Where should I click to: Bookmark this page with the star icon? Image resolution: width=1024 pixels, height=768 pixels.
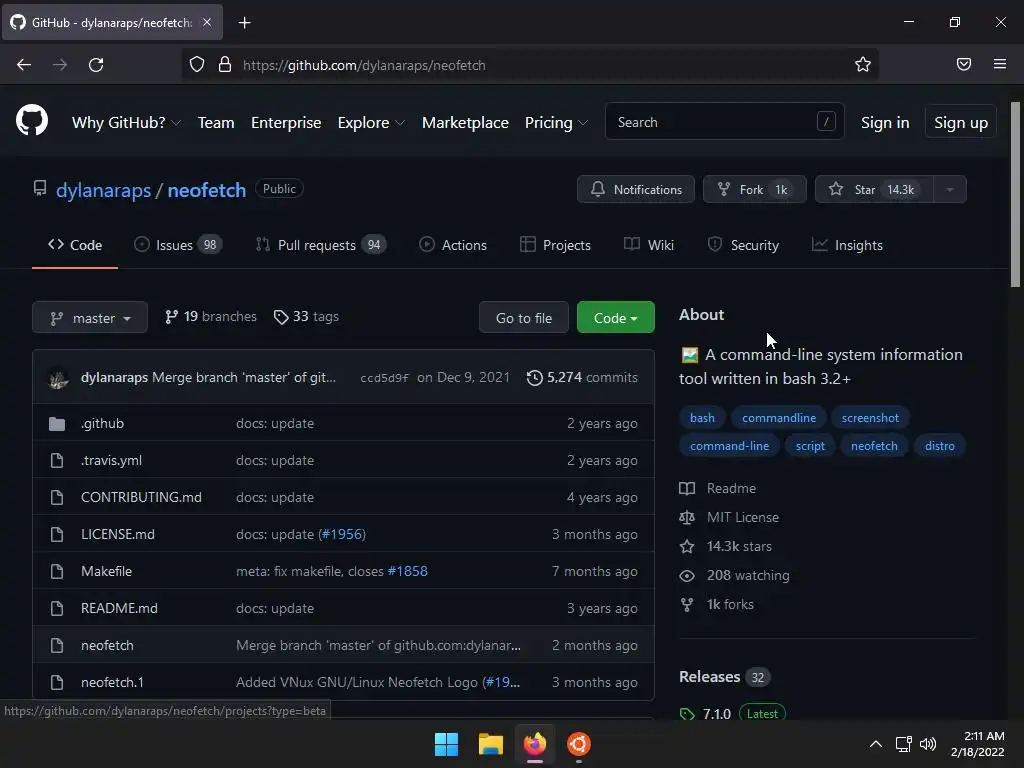click(x=863, y=64)
